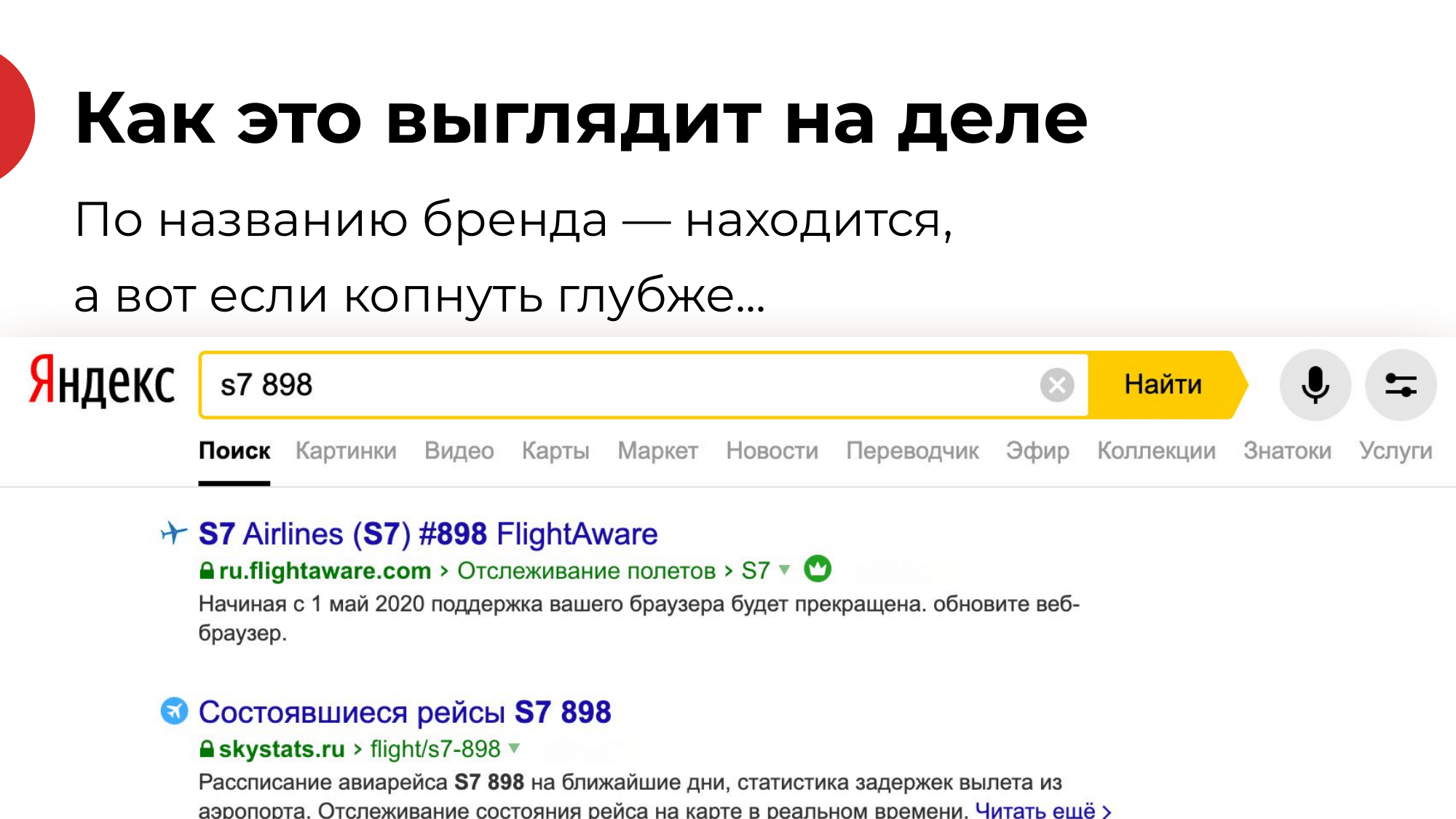Click the lock icon beside ru.flightaware.com

(207, 571)
